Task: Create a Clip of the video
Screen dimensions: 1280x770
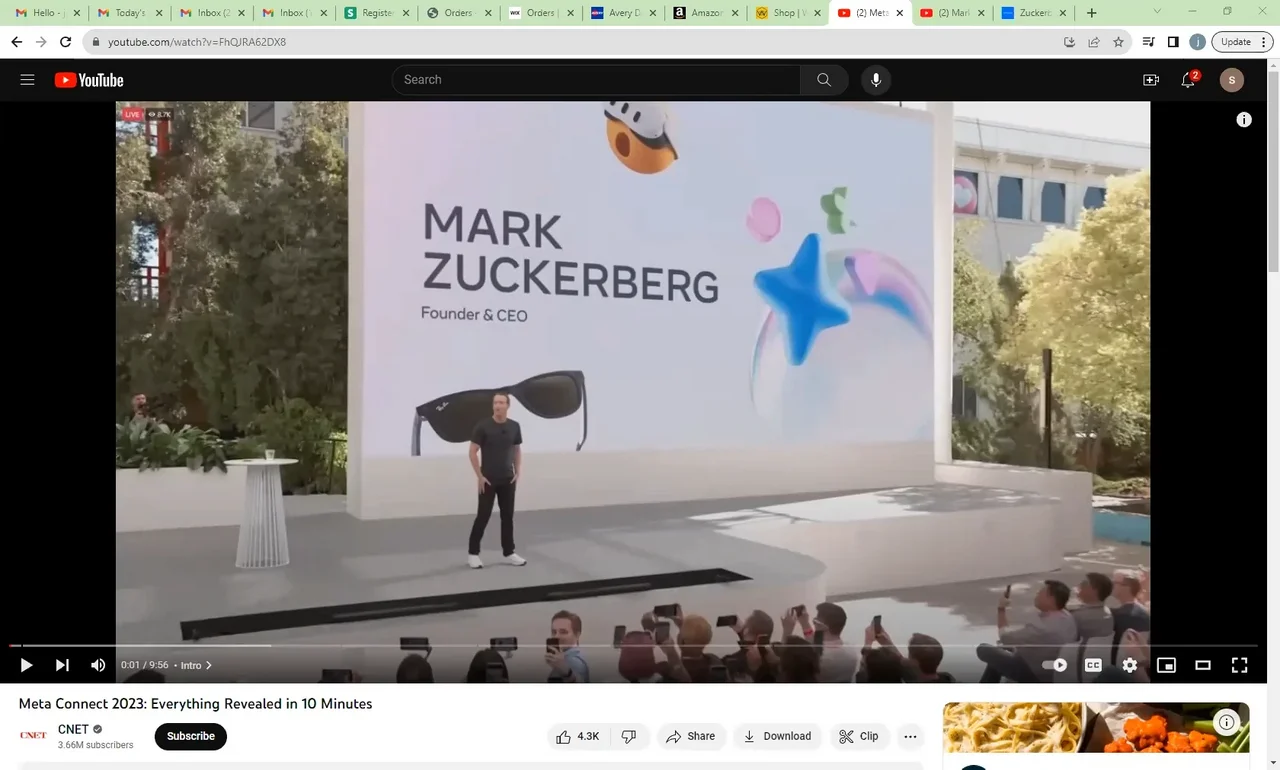Action: (x=859, y=736)
